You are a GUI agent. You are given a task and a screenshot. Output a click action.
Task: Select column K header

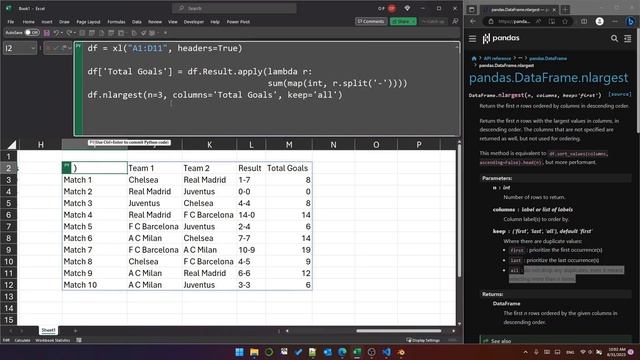tap(209, 144)
